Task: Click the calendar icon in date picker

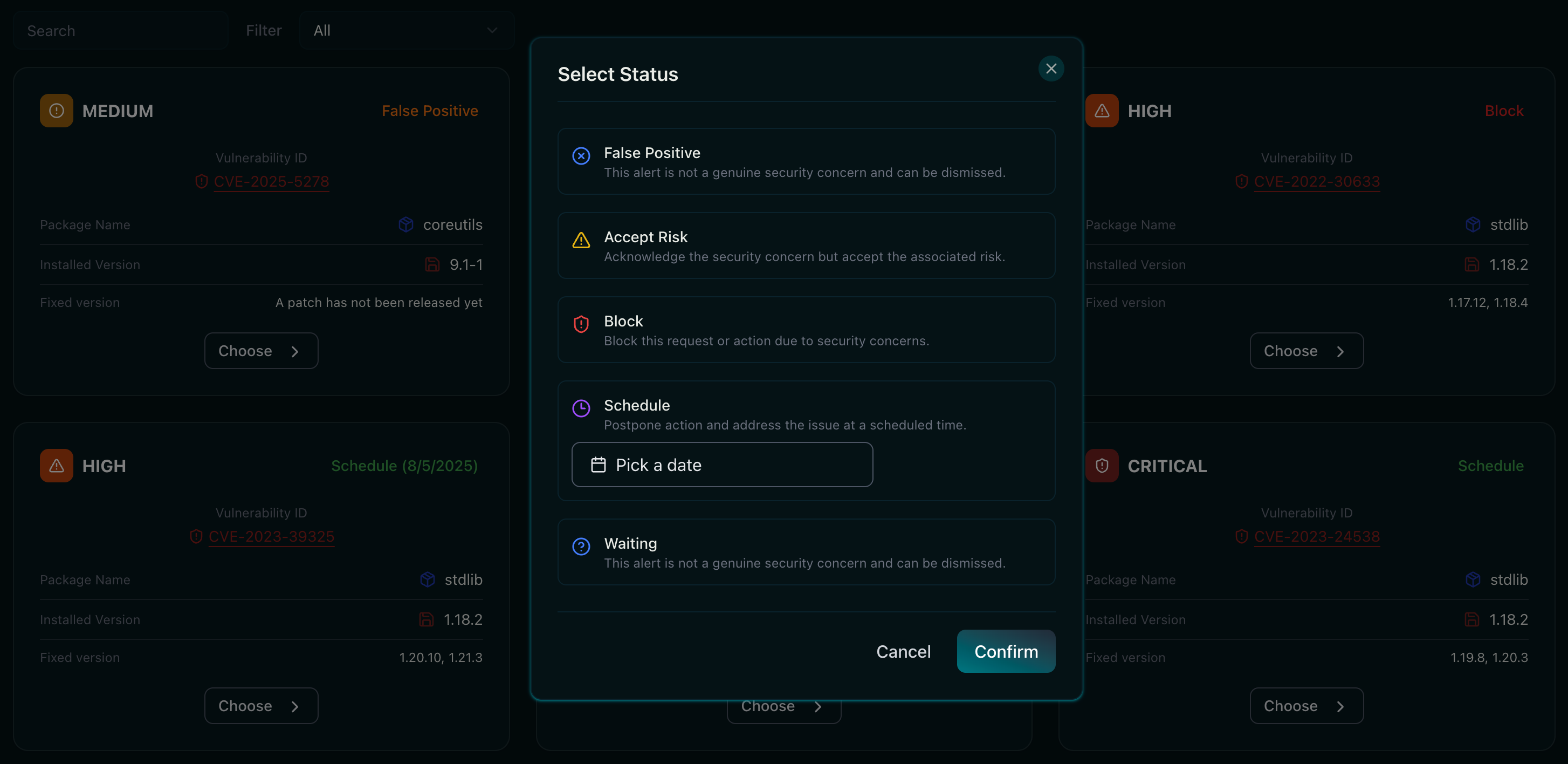Action: tap(598, 465)
